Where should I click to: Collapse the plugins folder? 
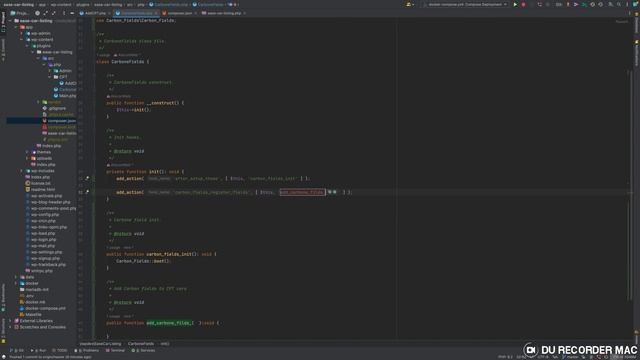coord(28,46)
